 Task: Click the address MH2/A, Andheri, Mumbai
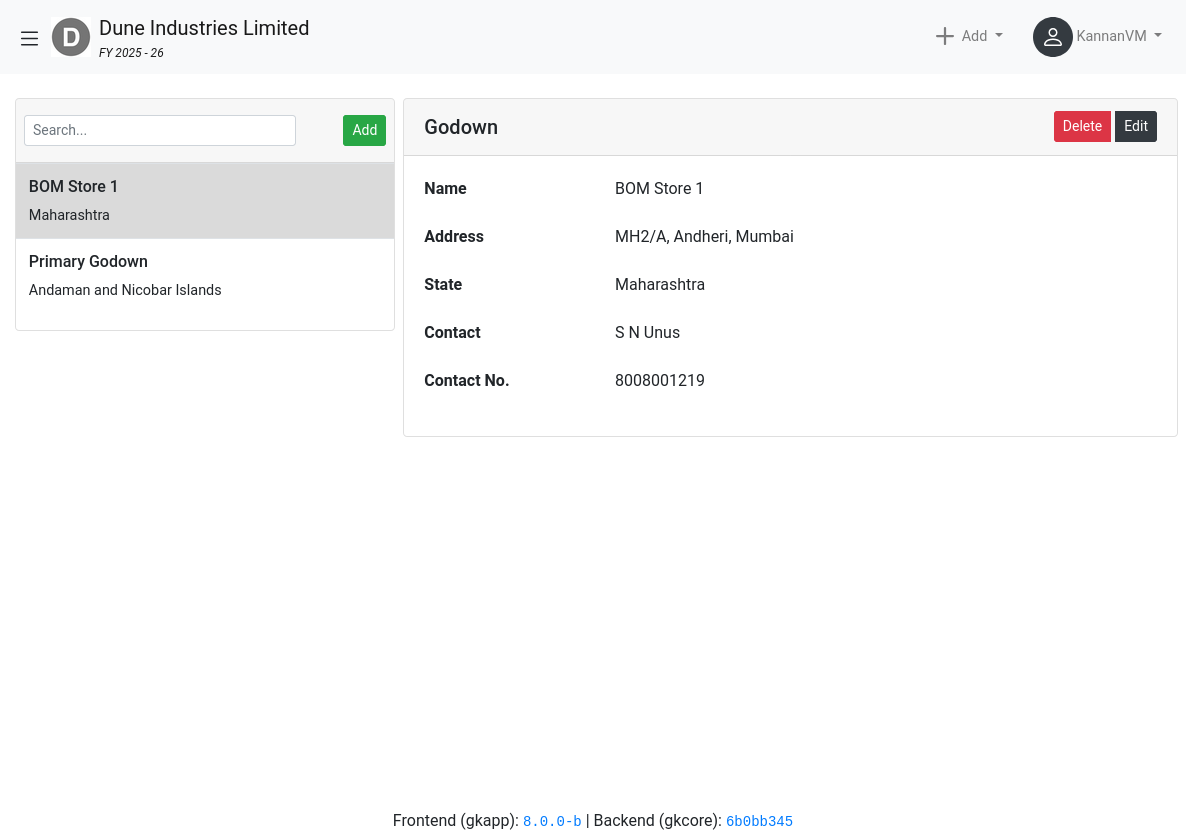tap(704, 237)
